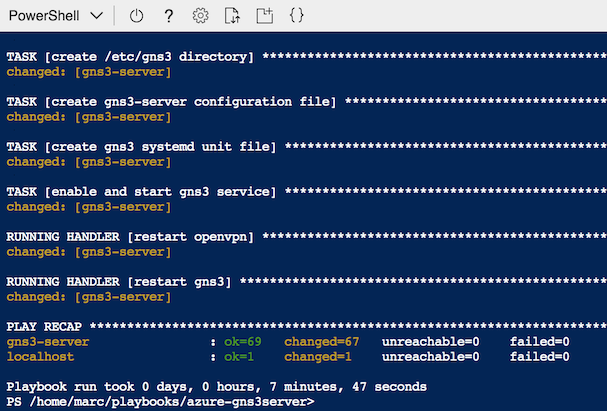Open the editor curly braces icon
The width and height of the screenshot is (607, 411).
coord(297,16)
